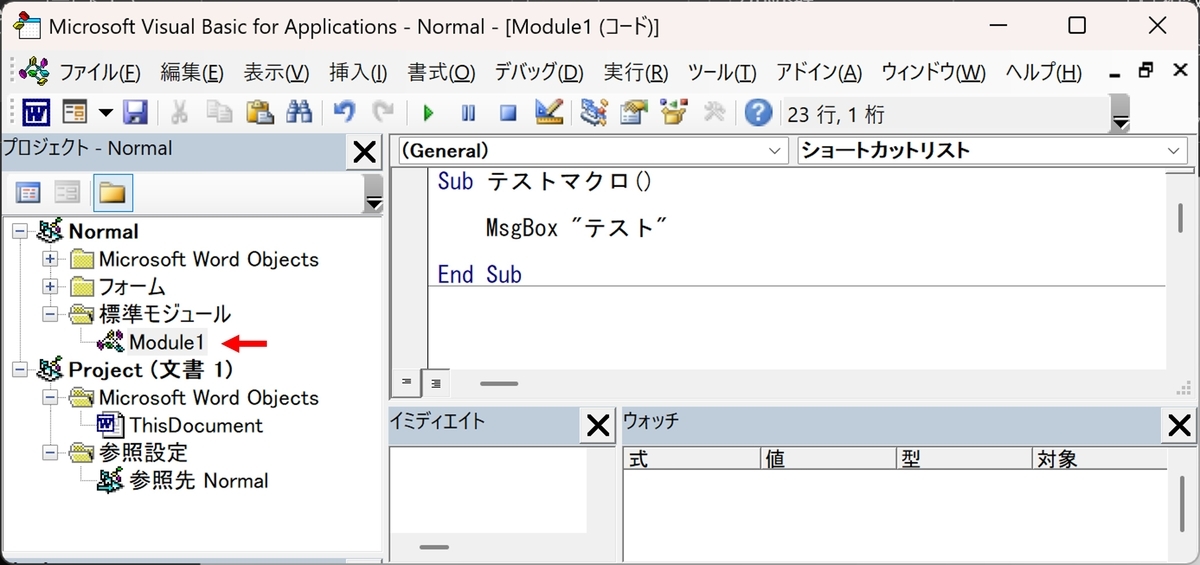Select 参照先 Normal tree item
The height and width of the screenshot is (565, 1200).
pyautogui.click(x=199, y=480)
